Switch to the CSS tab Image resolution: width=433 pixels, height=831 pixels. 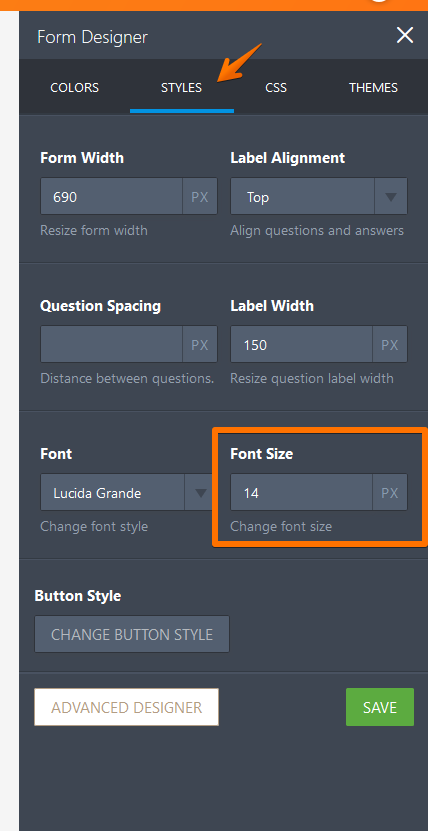pos(276,87)
